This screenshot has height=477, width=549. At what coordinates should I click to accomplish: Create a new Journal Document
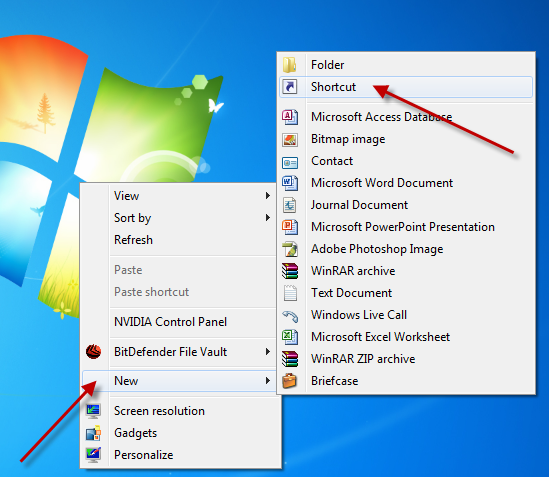(406, 205)
